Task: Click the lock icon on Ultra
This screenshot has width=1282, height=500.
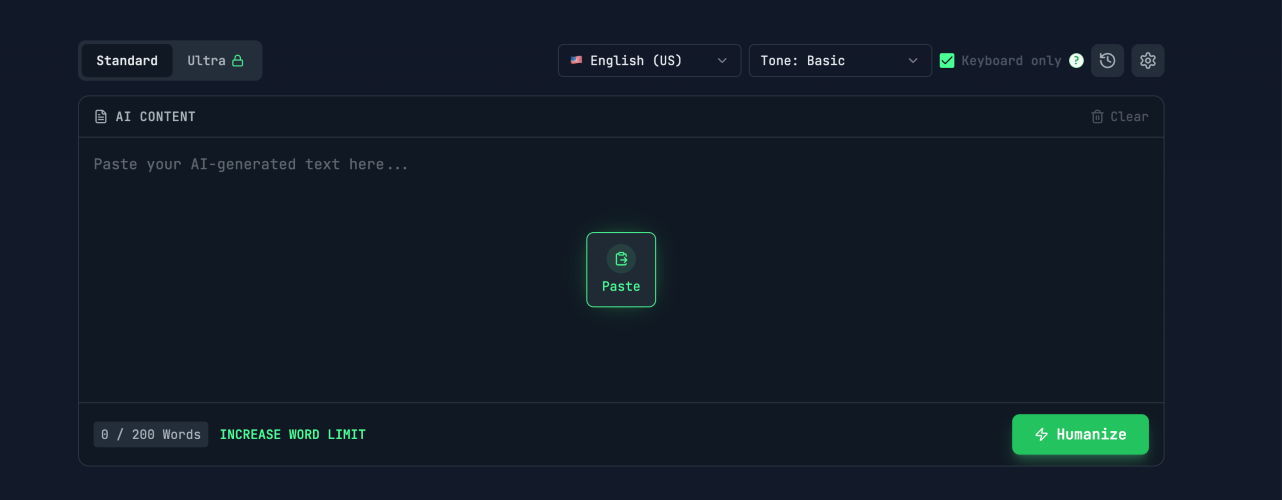Action: (x=238, y=61)
